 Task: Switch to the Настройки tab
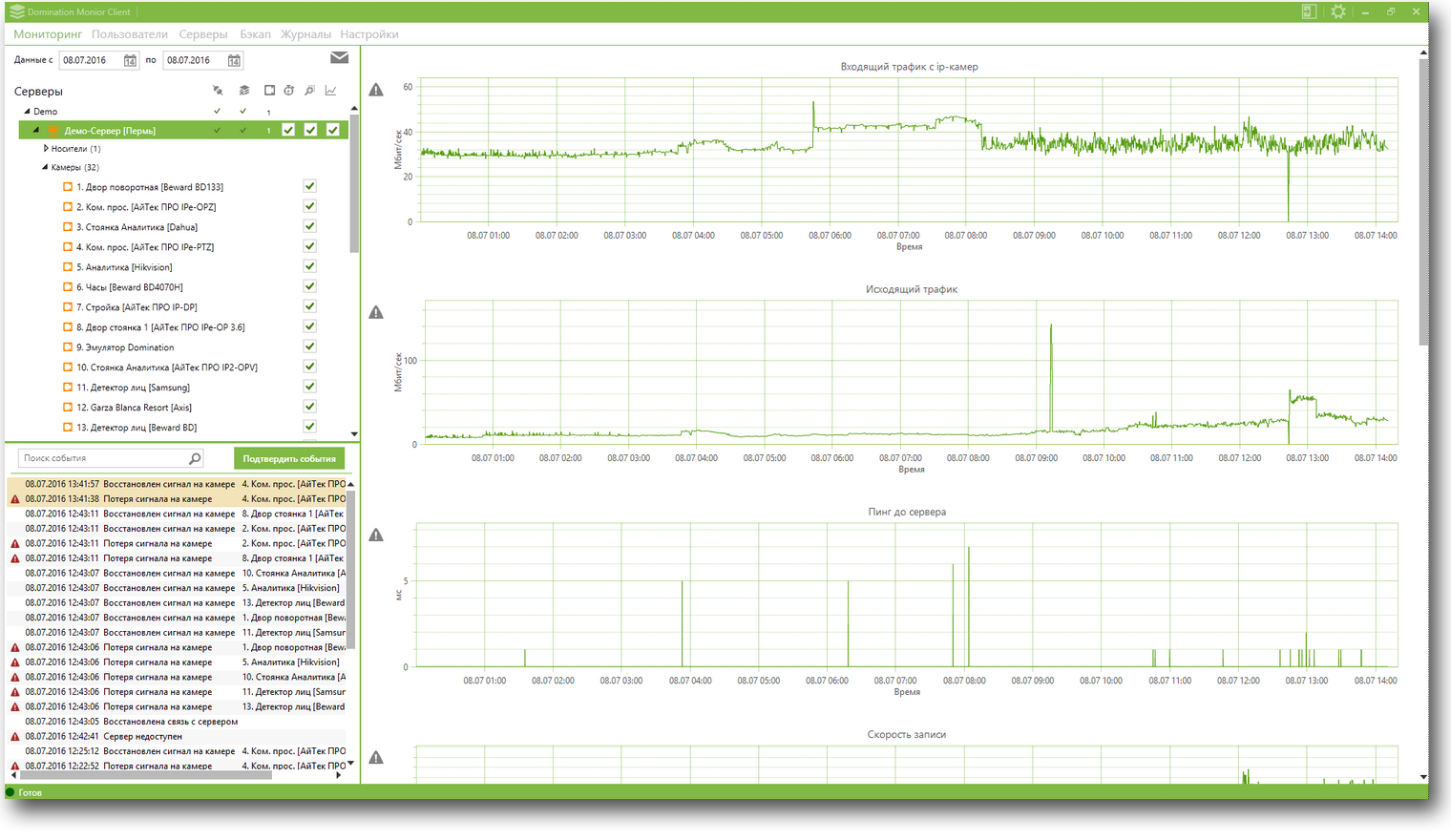[x=369, y=34]
